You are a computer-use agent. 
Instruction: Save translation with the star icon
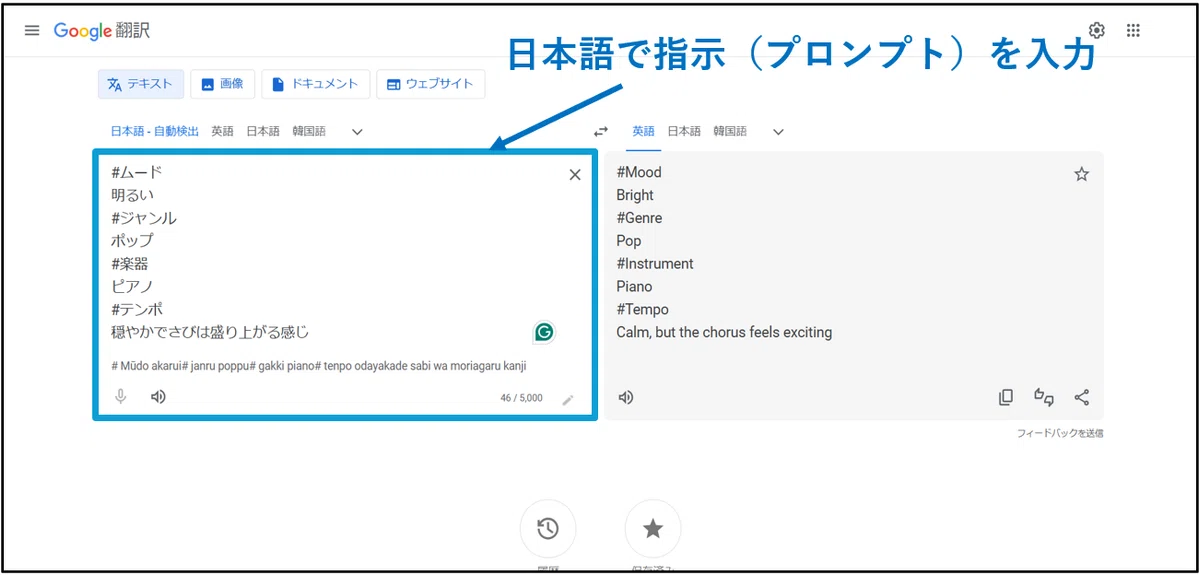1081,174
